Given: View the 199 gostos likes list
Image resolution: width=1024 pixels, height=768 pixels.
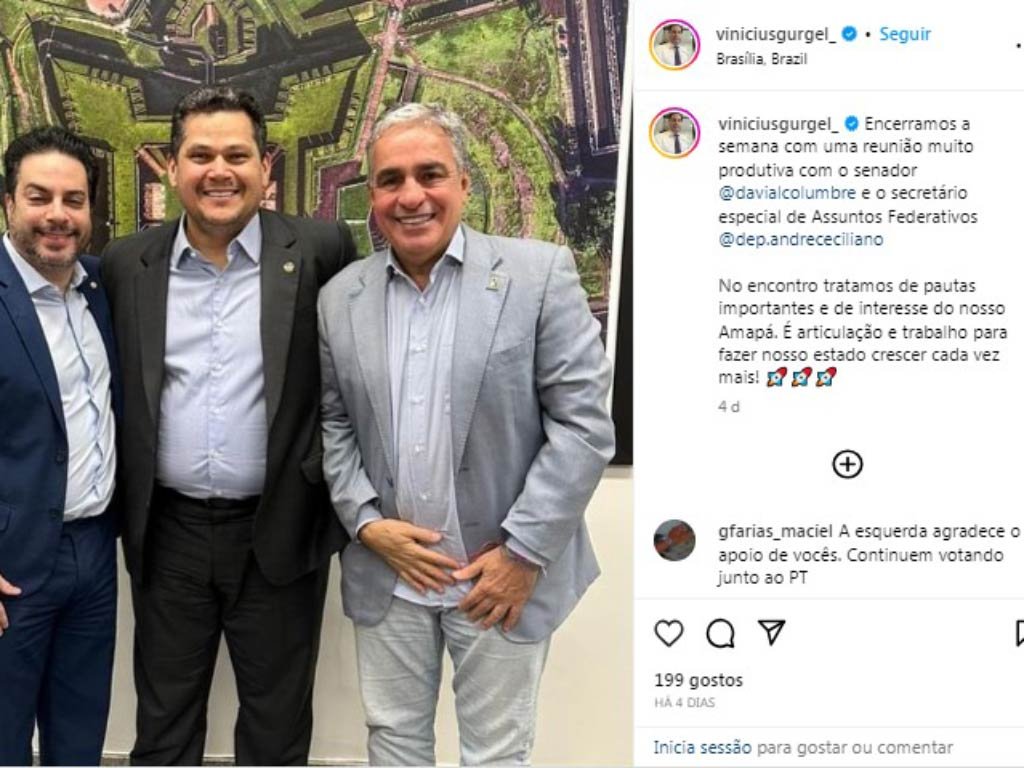Looking at the screenshot, I should point(698,680).
